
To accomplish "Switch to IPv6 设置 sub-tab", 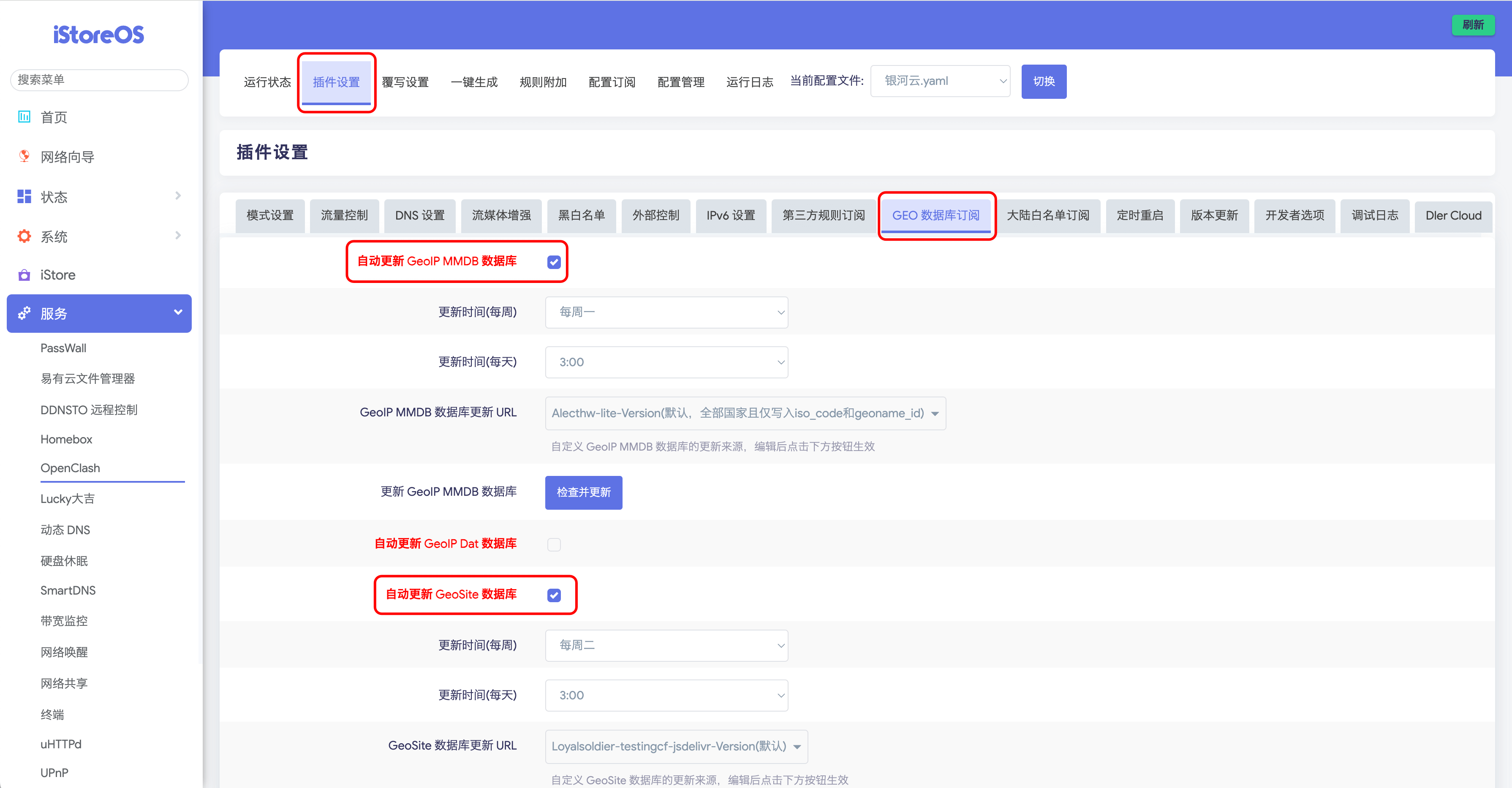I will 731,215.
